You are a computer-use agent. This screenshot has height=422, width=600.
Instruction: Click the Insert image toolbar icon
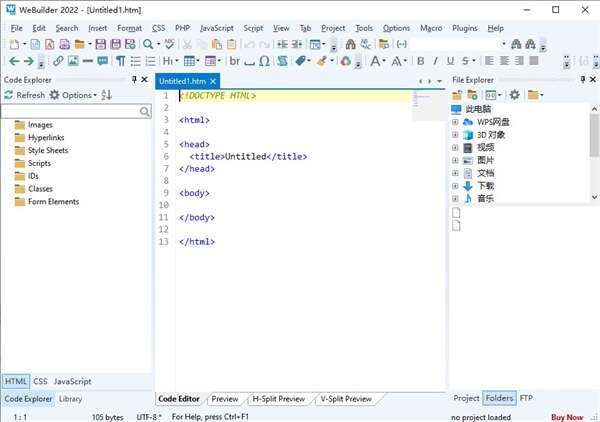73,61
